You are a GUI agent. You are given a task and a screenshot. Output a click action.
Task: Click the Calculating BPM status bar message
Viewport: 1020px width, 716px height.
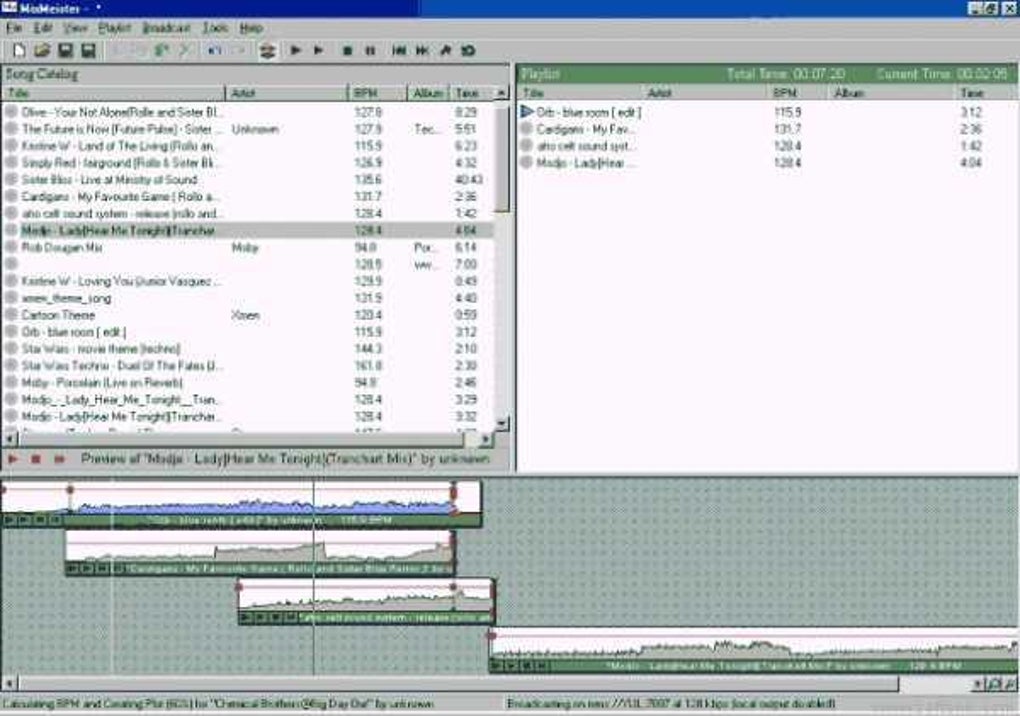pos(219,704)
